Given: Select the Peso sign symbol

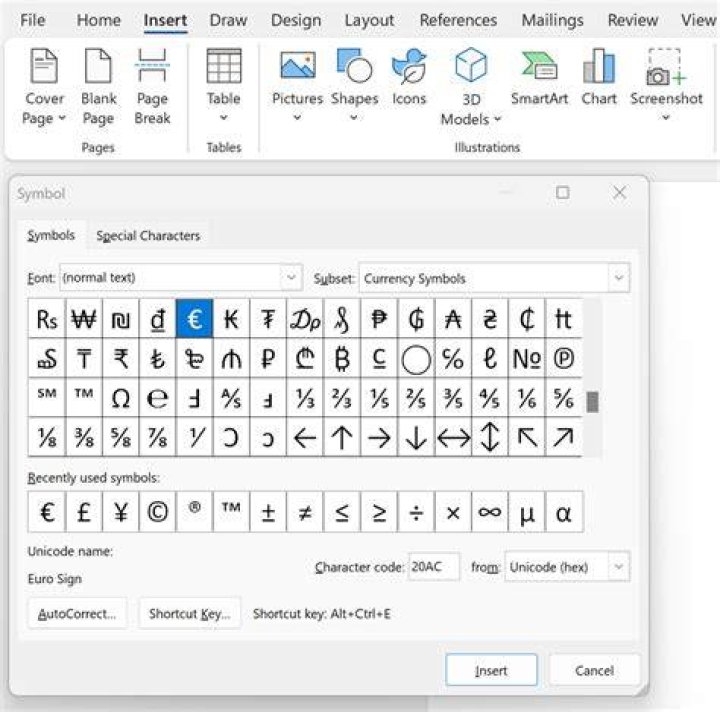Looking at the screenshot, I should click(379, 319).
